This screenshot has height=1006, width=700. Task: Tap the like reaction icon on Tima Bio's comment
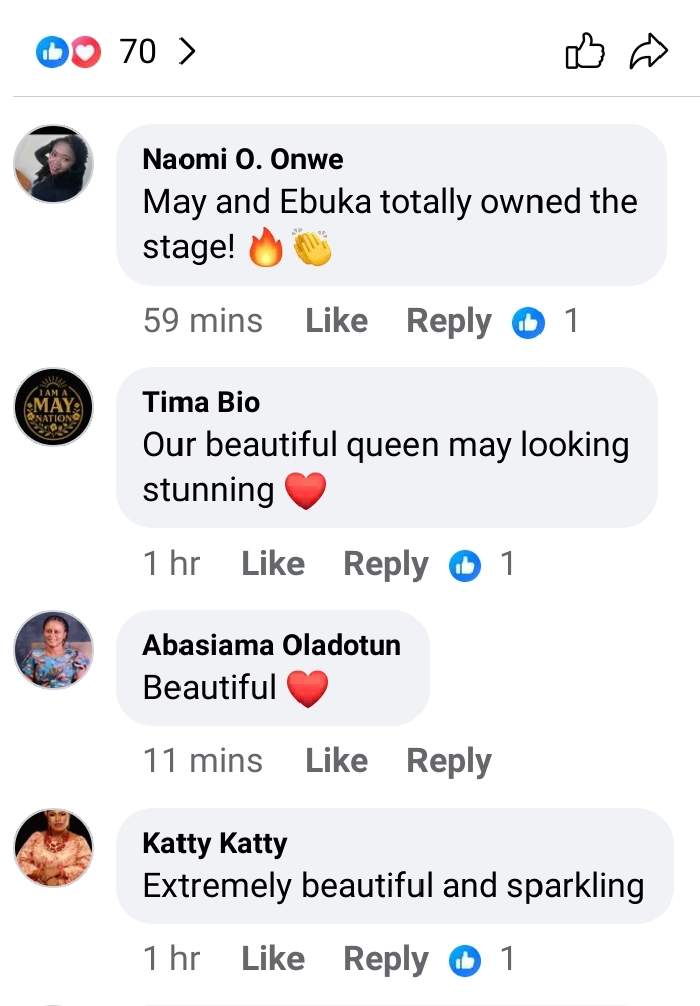(x=464, y=565)
